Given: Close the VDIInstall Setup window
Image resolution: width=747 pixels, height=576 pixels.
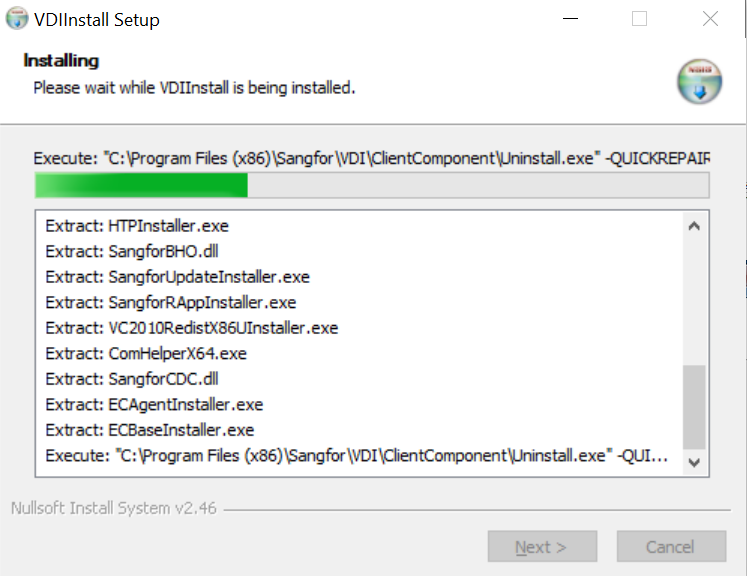Looking at the screenshot, I should pos(710,19).
